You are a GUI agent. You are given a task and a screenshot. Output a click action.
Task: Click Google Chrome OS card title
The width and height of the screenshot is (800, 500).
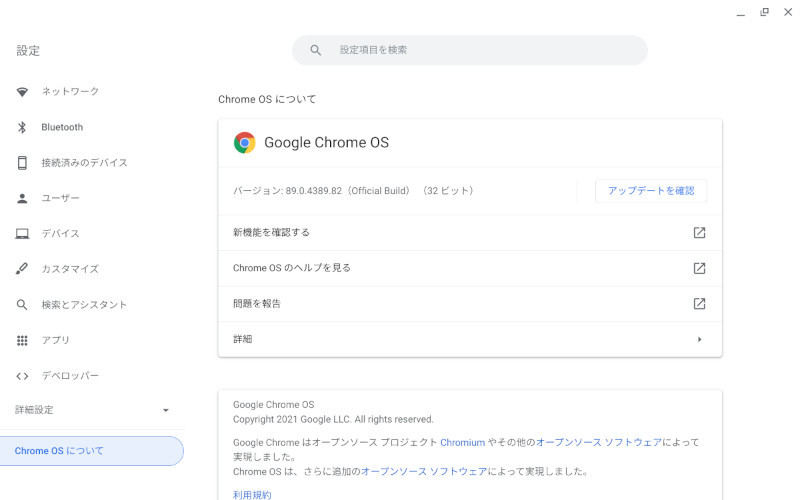click(327, 143)
